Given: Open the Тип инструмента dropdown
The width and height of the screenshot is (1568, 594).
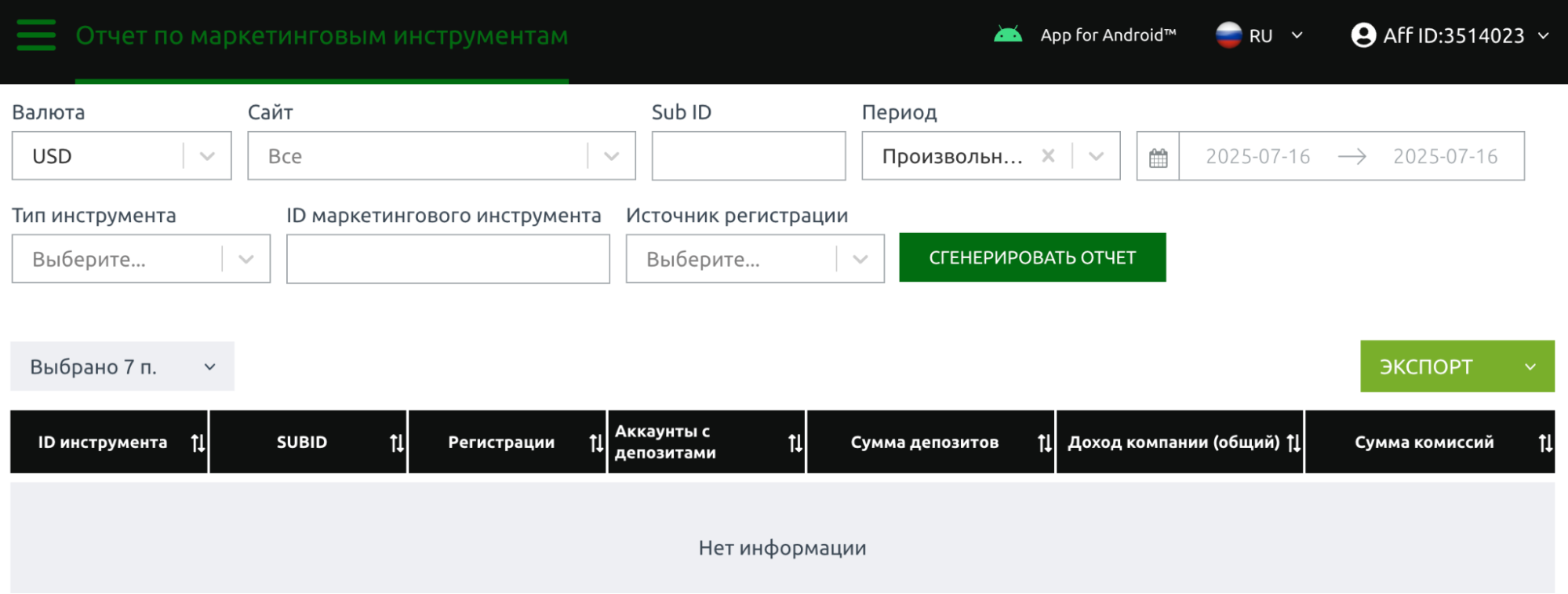Looking at the screenshot, I should pos(140,259).
